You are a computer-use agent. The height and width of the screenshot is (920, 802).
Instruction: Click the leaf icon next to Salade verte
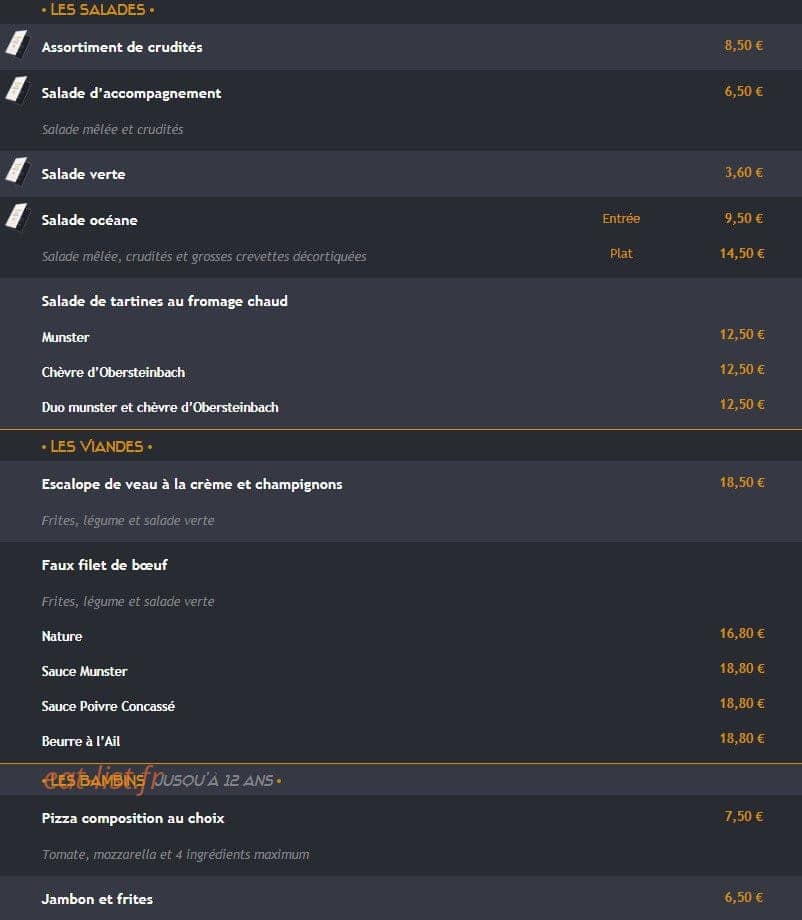(x=17, y=171)
